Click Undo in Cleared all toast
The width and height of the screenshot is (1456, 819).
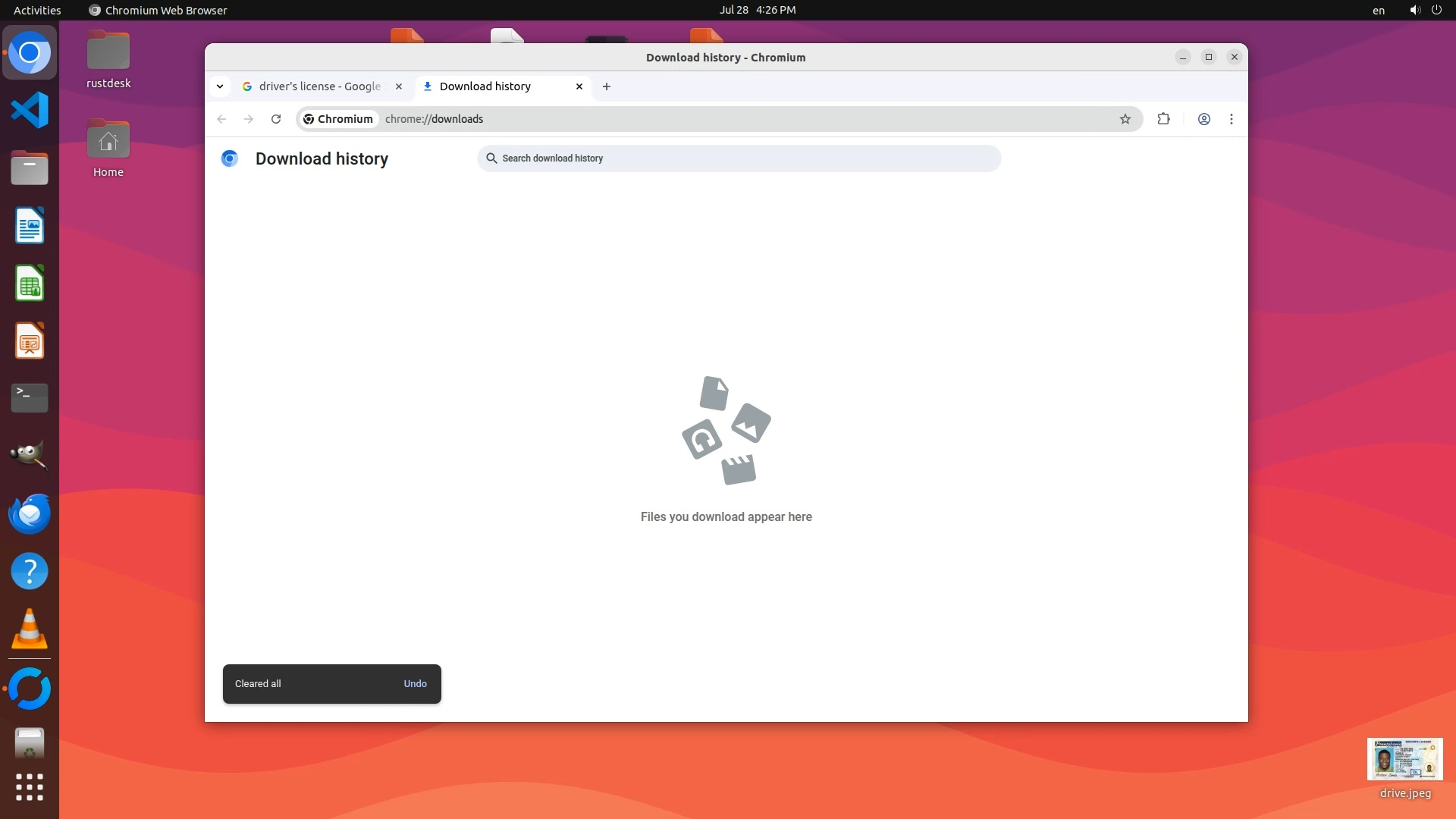click(415, 683)
